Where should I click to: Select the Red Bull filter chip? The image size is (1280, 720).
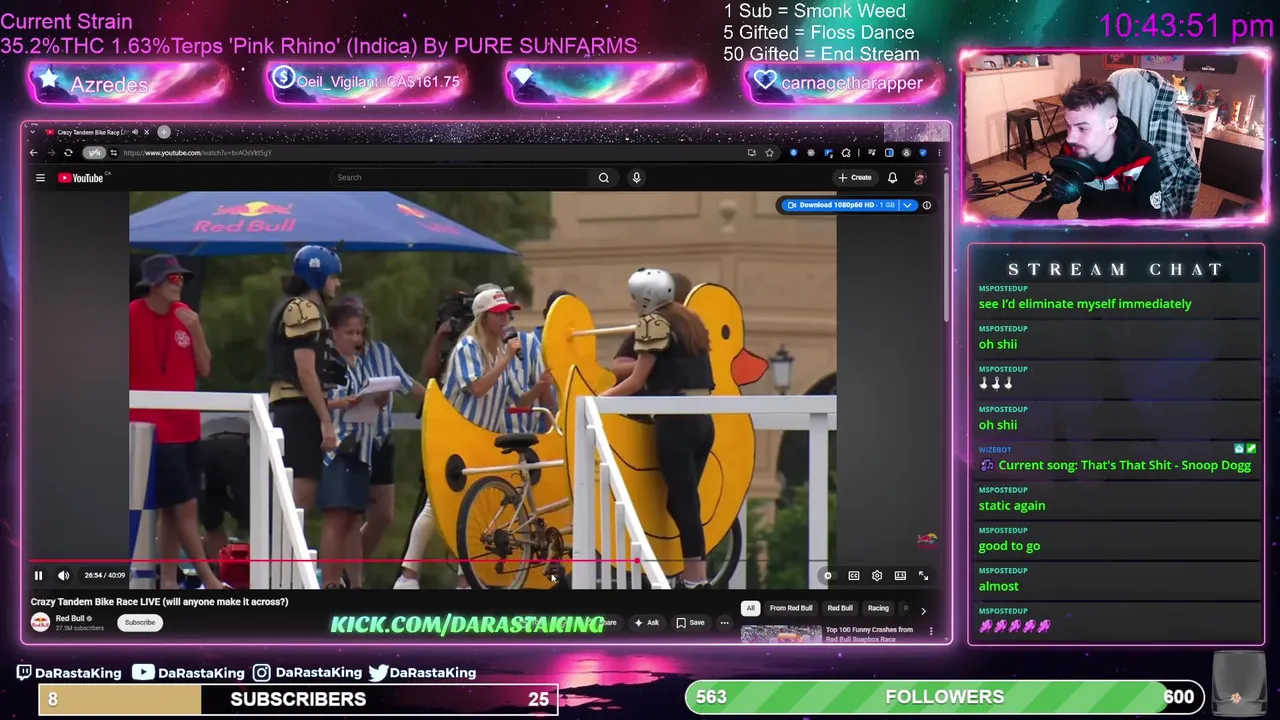pyautogui.click(x=840, y=608)
